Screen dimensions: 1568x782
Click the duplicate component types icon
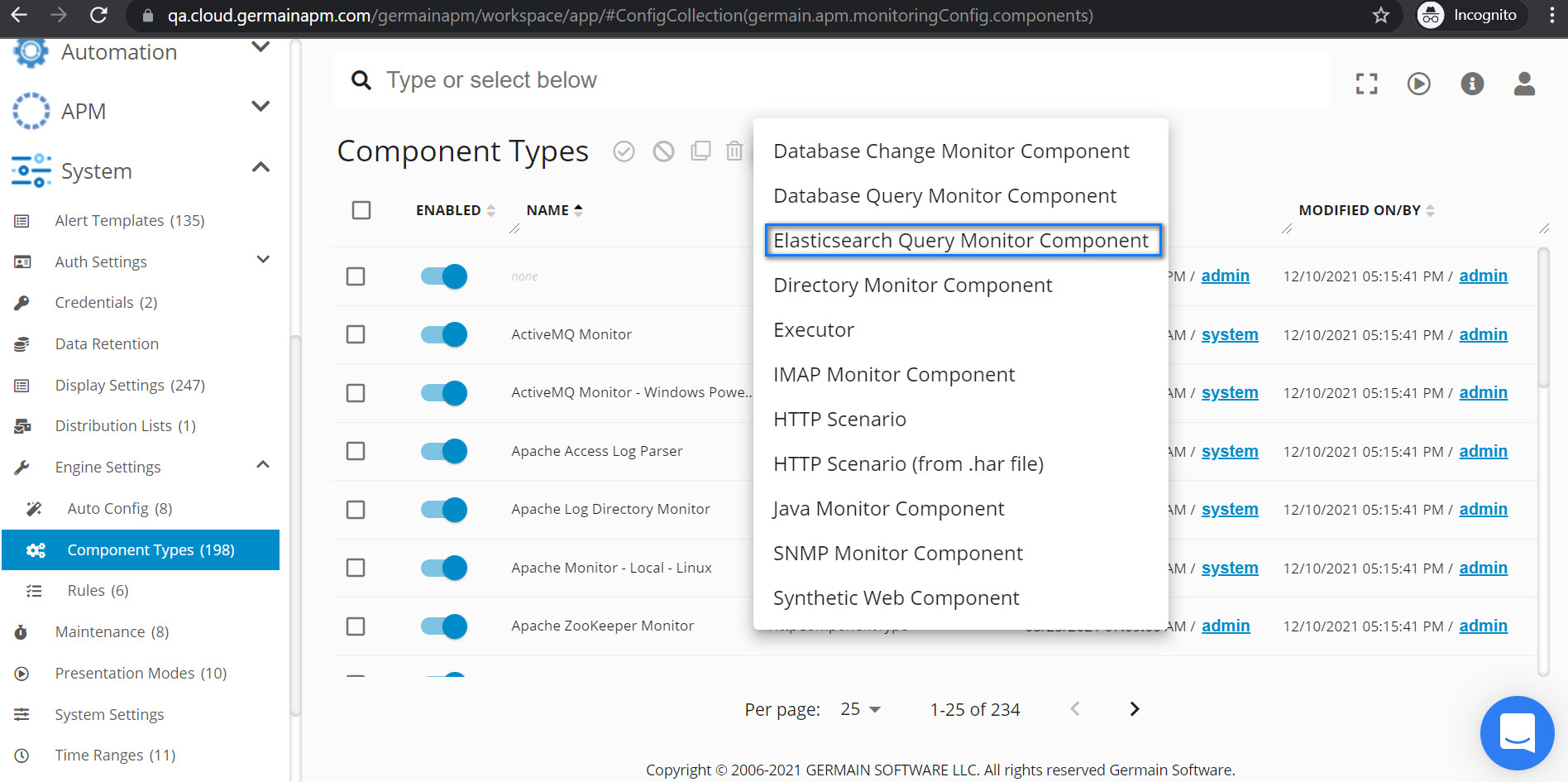point(700,151)
